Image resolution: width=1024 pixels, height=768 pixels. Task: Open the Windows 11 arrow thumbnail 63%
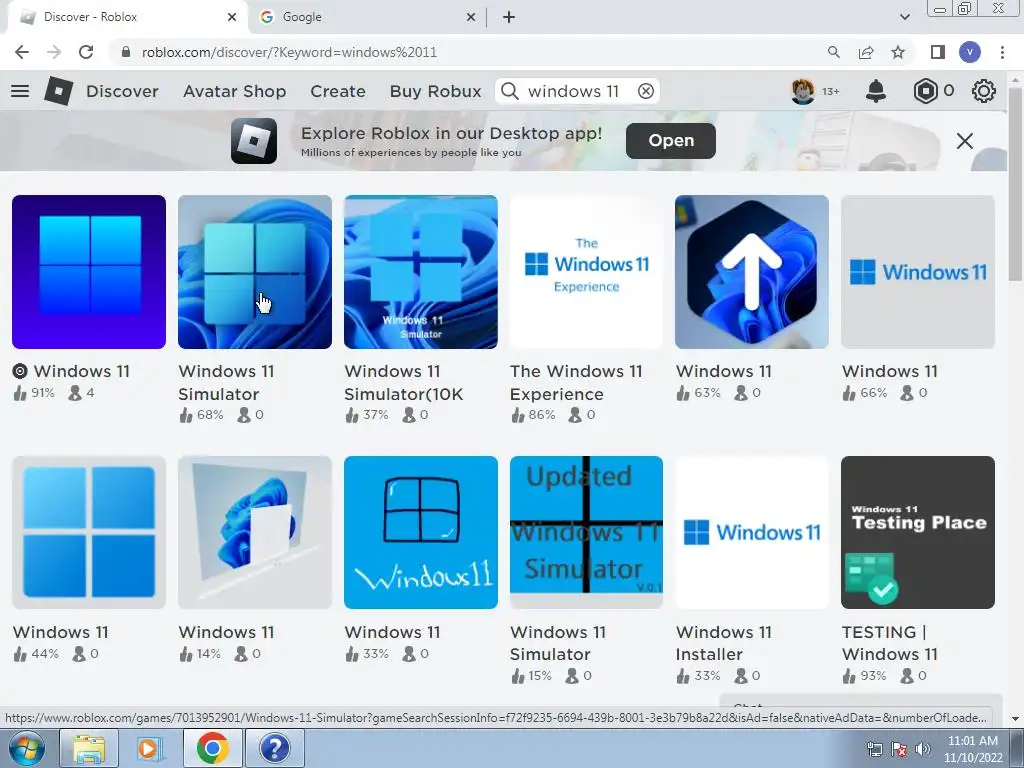pyautogui.click(x=752, y=272)
